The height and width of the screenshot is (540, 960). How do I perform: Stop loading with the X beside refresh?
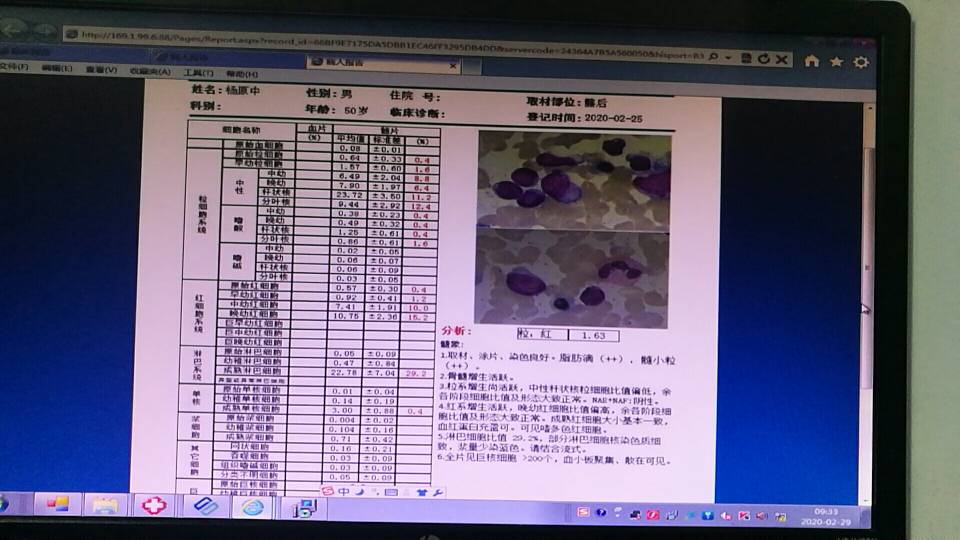click(782, 59)
